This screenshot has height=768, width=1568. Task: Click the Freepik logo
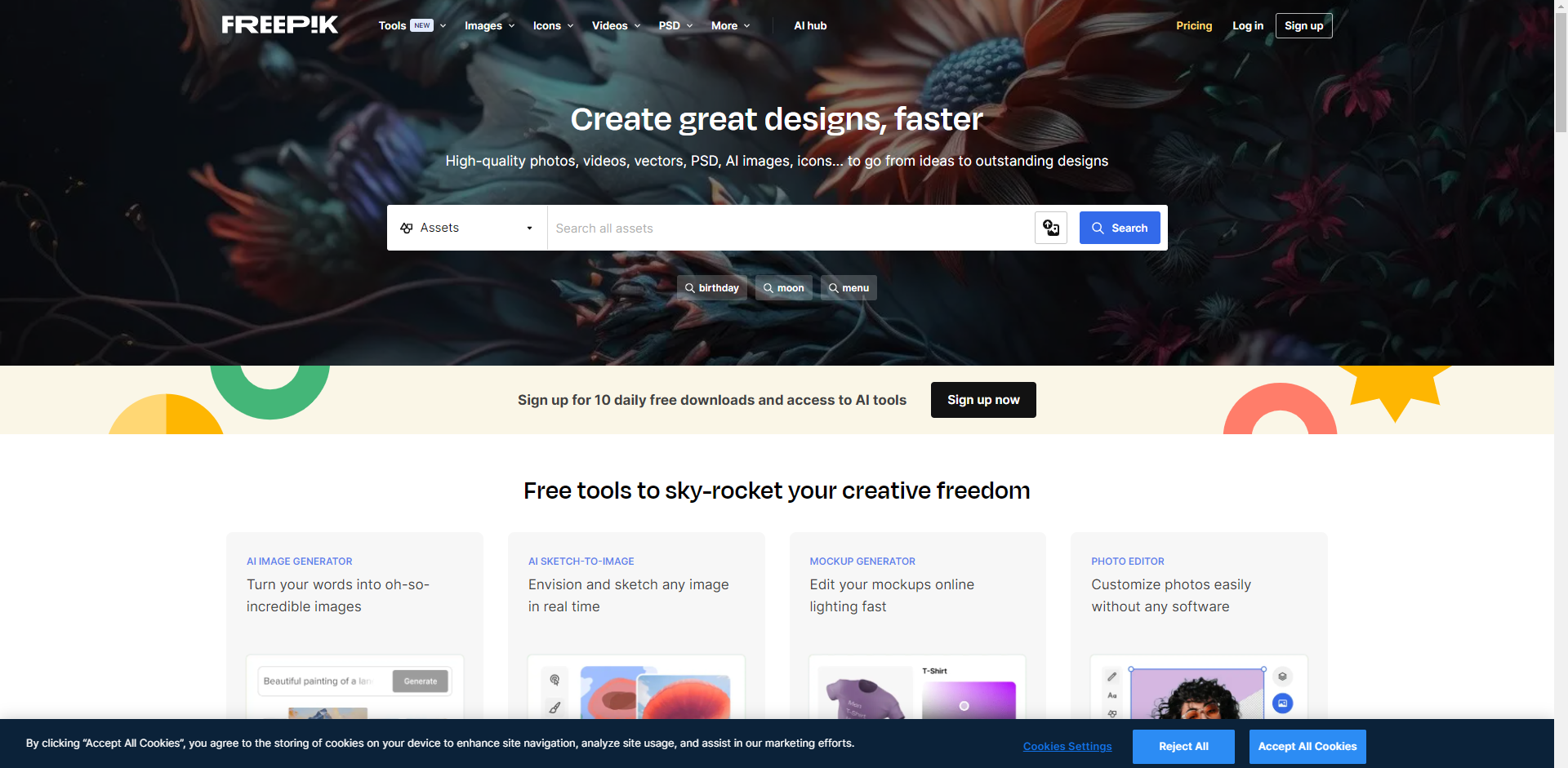click(x=279, y=25)
